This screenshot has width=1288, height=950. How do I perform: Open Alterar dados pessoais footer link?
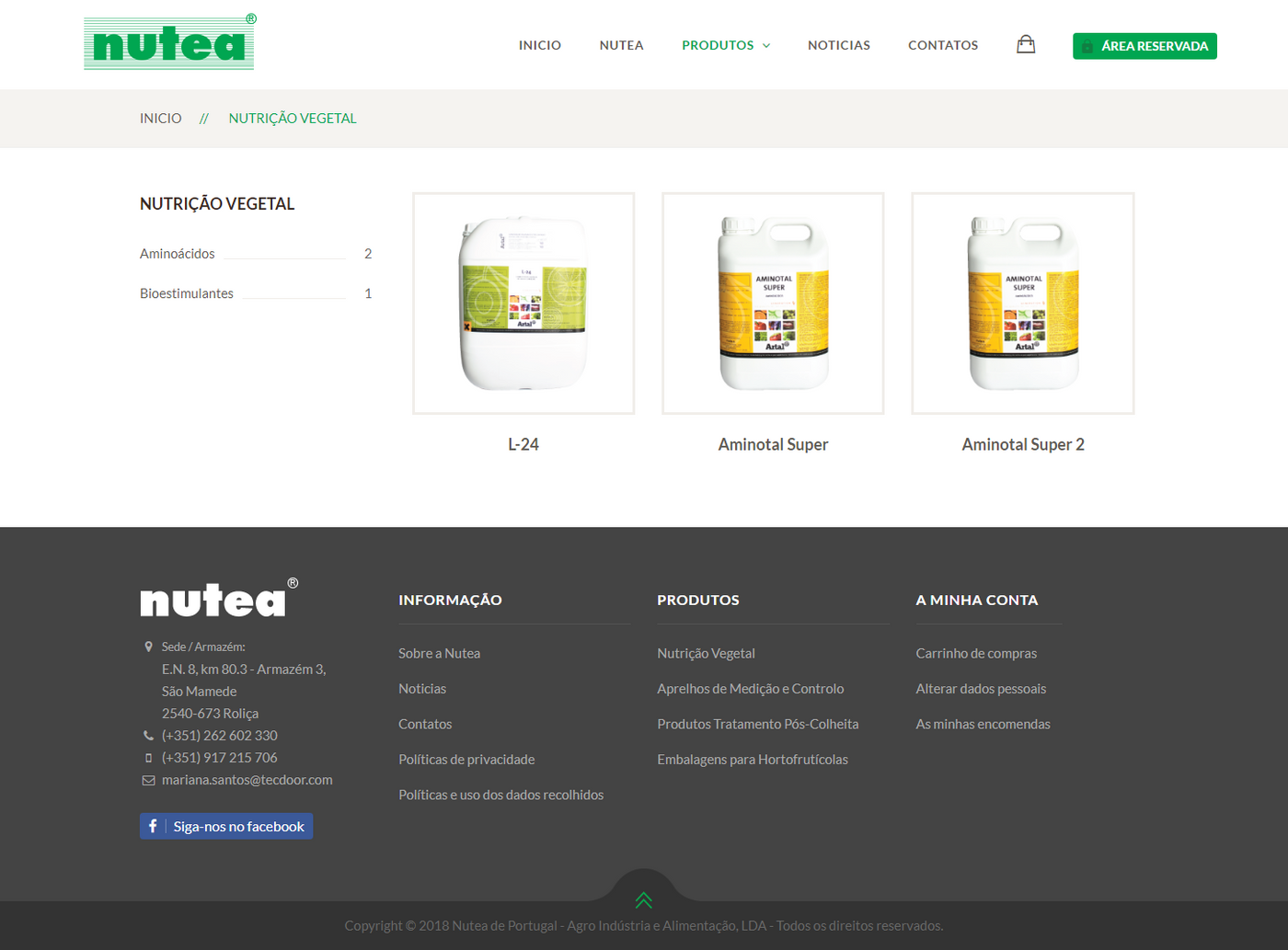[x=981, y=689]
